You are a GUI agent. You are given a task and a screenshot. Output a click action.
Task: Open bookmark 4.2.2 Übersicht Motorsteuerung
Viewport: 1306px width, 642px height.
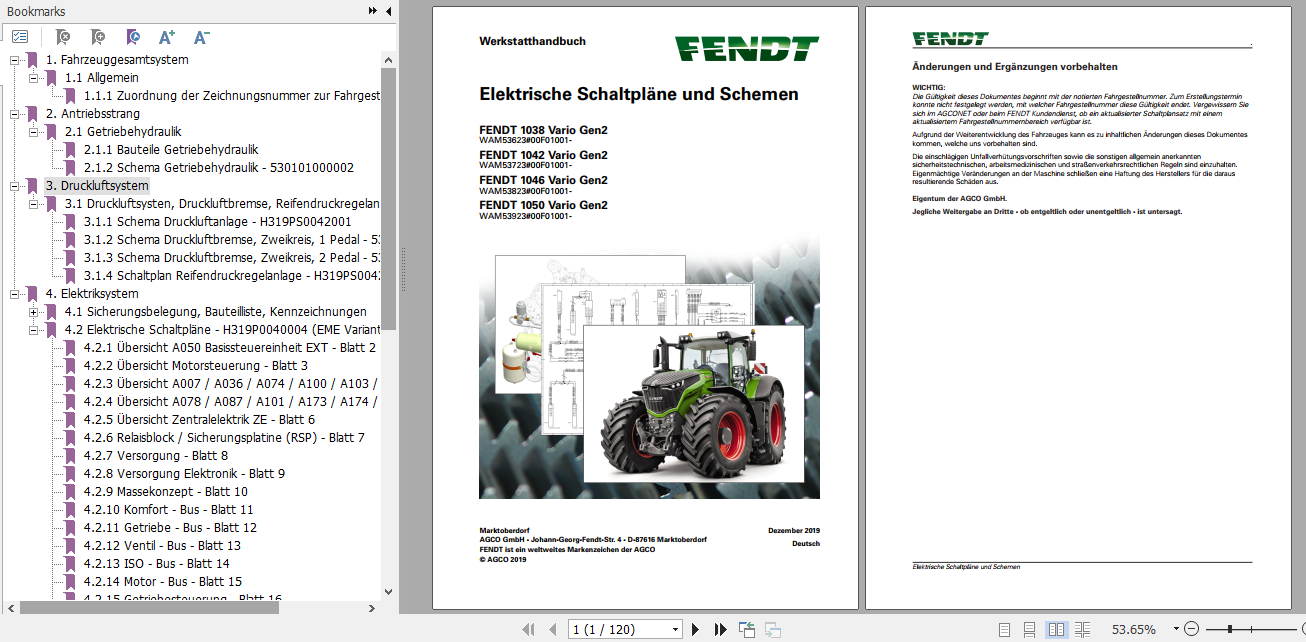pyautogui.click(x=195, y=366)
